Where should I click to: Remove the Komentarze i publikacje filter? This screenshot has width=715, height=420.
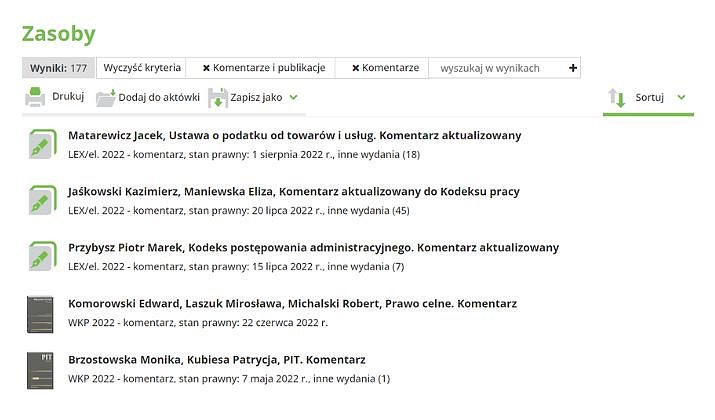click(x=206, y=68)
